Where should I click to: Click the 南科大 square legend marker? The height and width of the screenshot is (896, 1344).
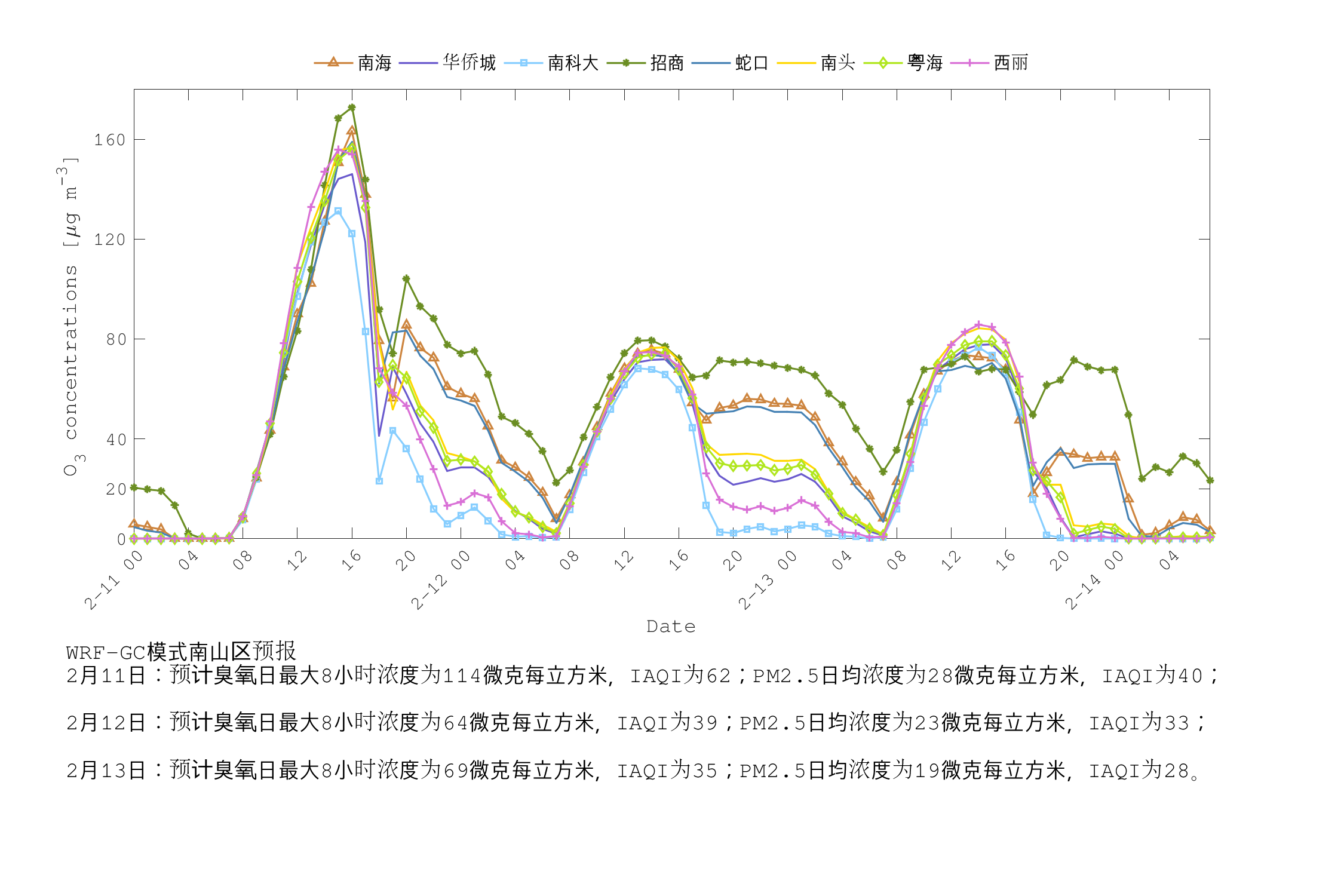[x=523, y=62]
